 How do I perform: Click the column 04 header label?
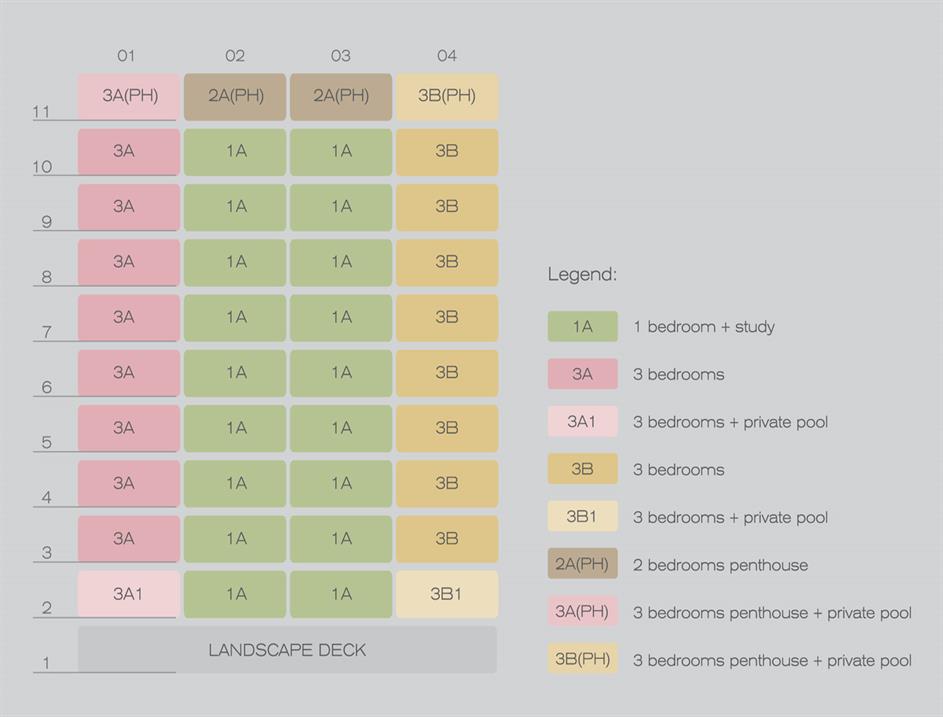[447, 56]
